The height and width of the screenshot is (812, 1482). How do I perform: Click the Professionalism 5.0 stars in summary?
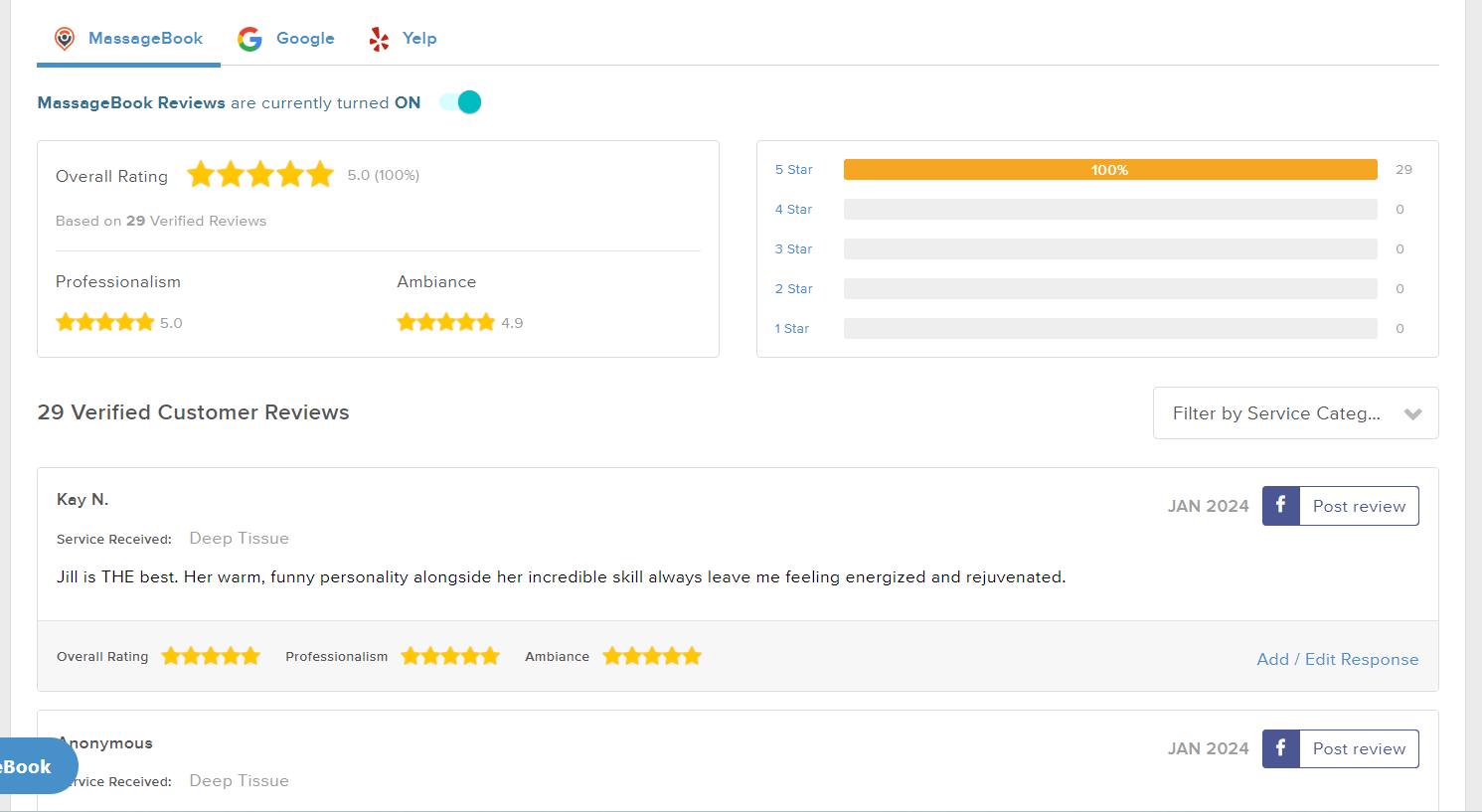[105, 322]
